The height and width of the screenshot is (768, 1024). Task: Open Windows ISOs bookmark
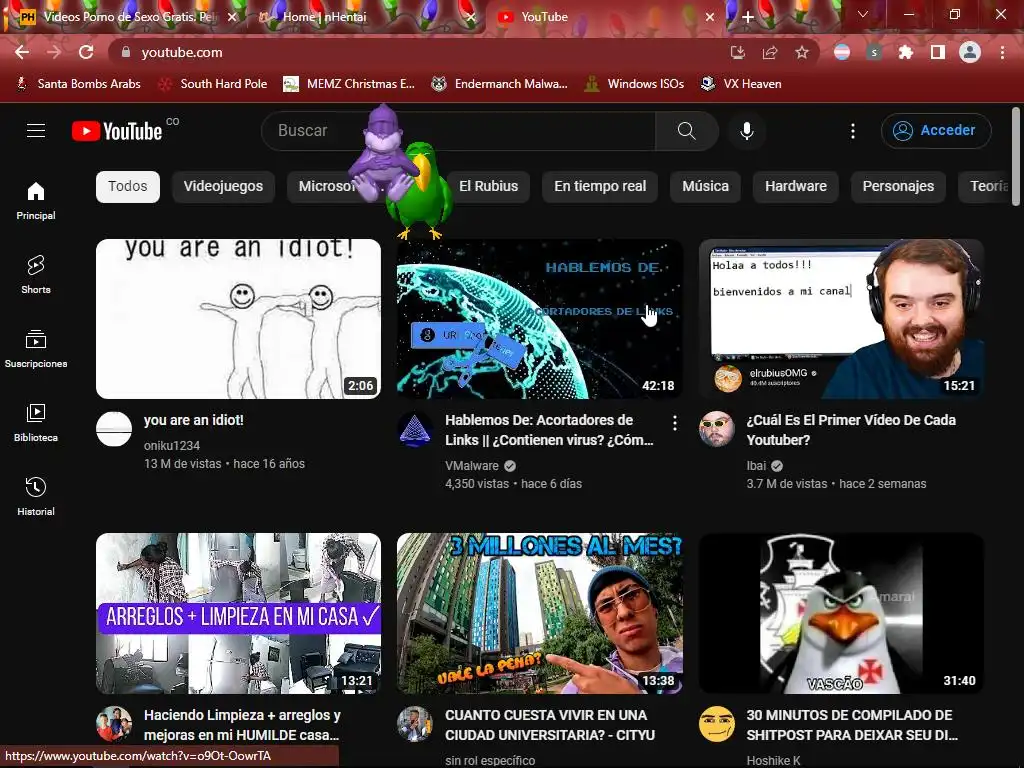click(x=635, y=84)
